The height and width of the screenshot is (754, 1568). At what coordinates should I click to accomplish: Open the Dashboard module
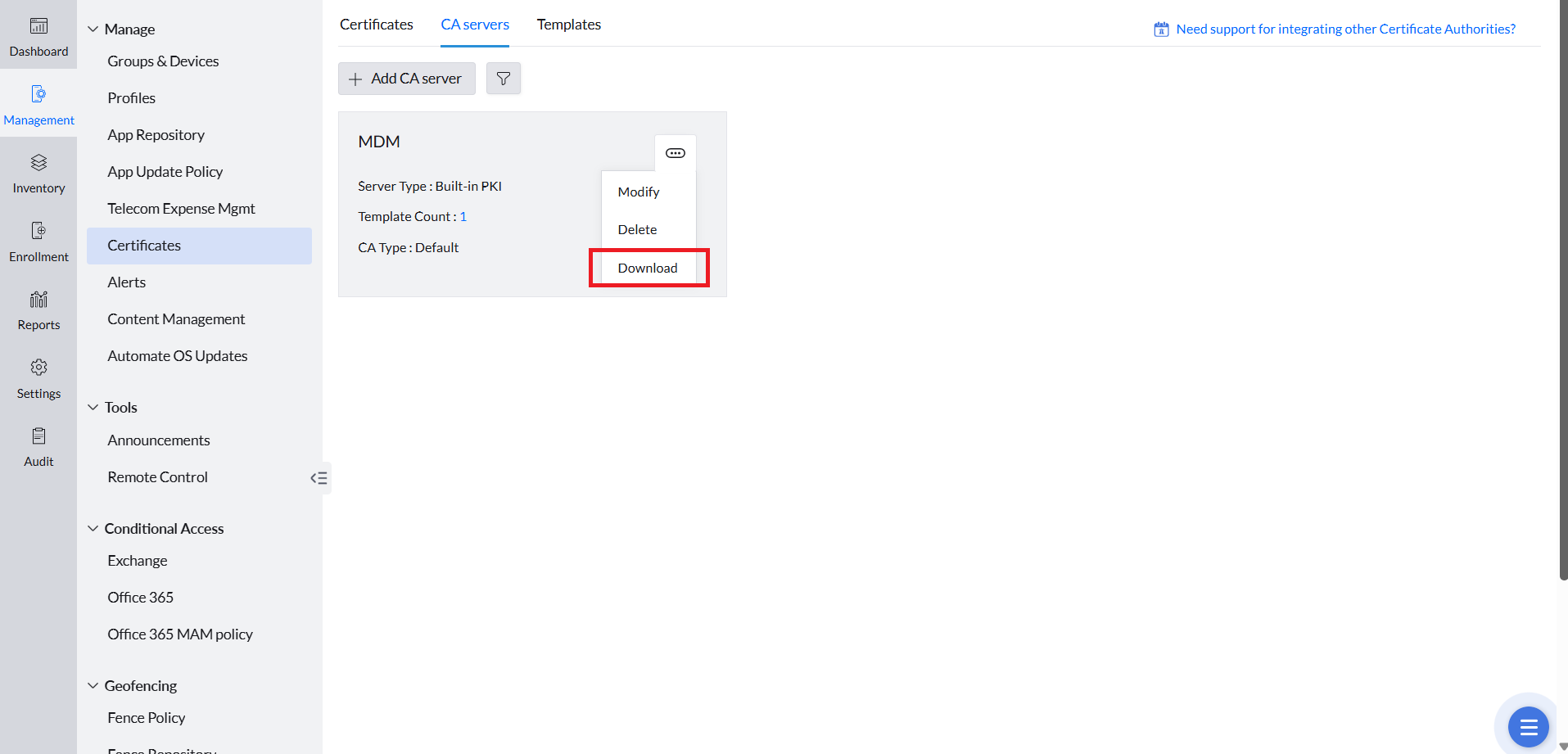click(38, 34)
